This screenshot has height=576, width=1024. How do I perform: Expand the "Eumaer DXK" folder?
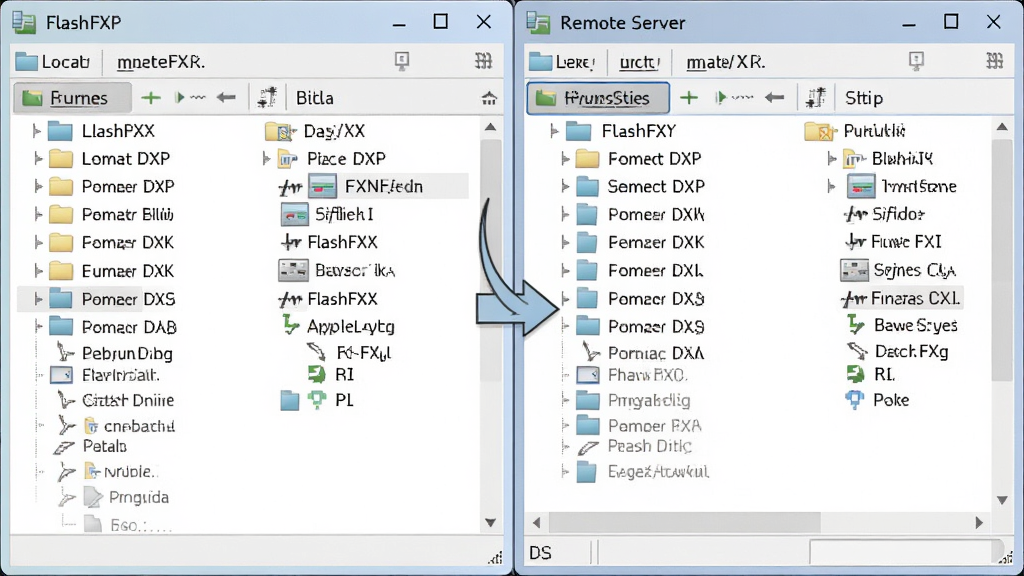38,270
